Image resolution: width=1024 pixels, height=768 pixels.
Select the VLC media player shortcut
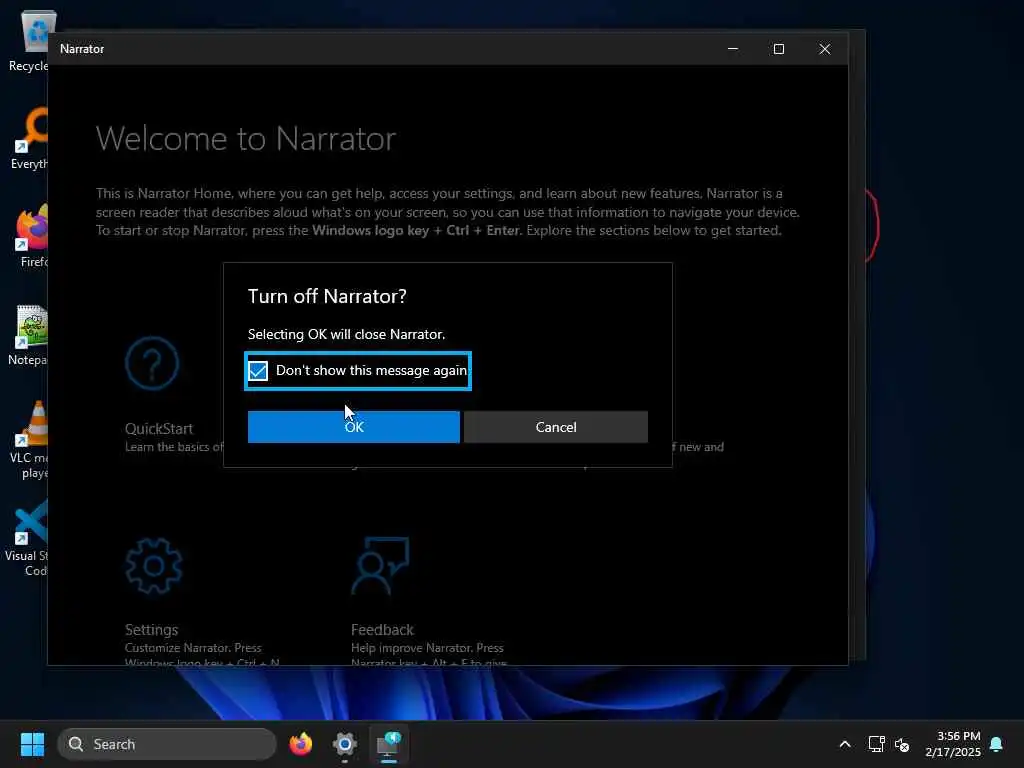point(28,440)
